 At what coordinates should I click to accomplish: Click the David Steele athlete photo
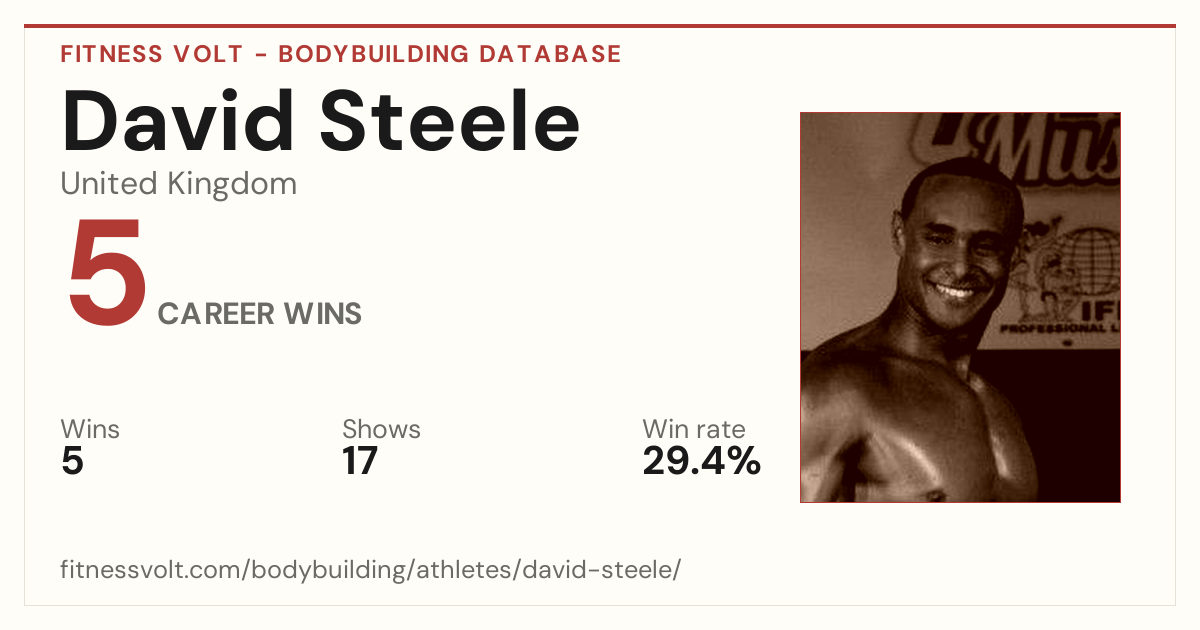pos(960,307)
